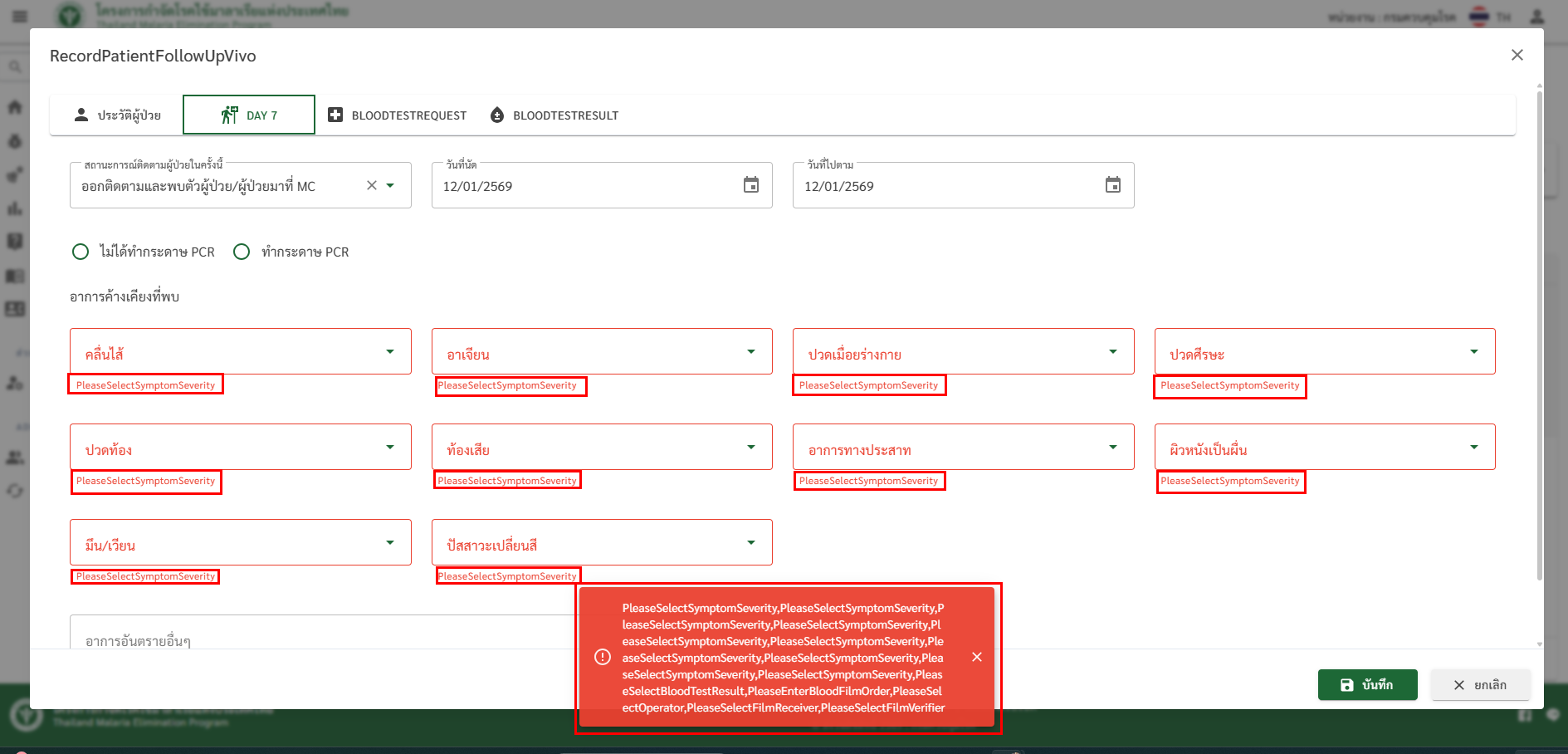This screenshot has height=754, width=1568.
Task: Click the person icon on patient history tab
Action: [81, 115]
